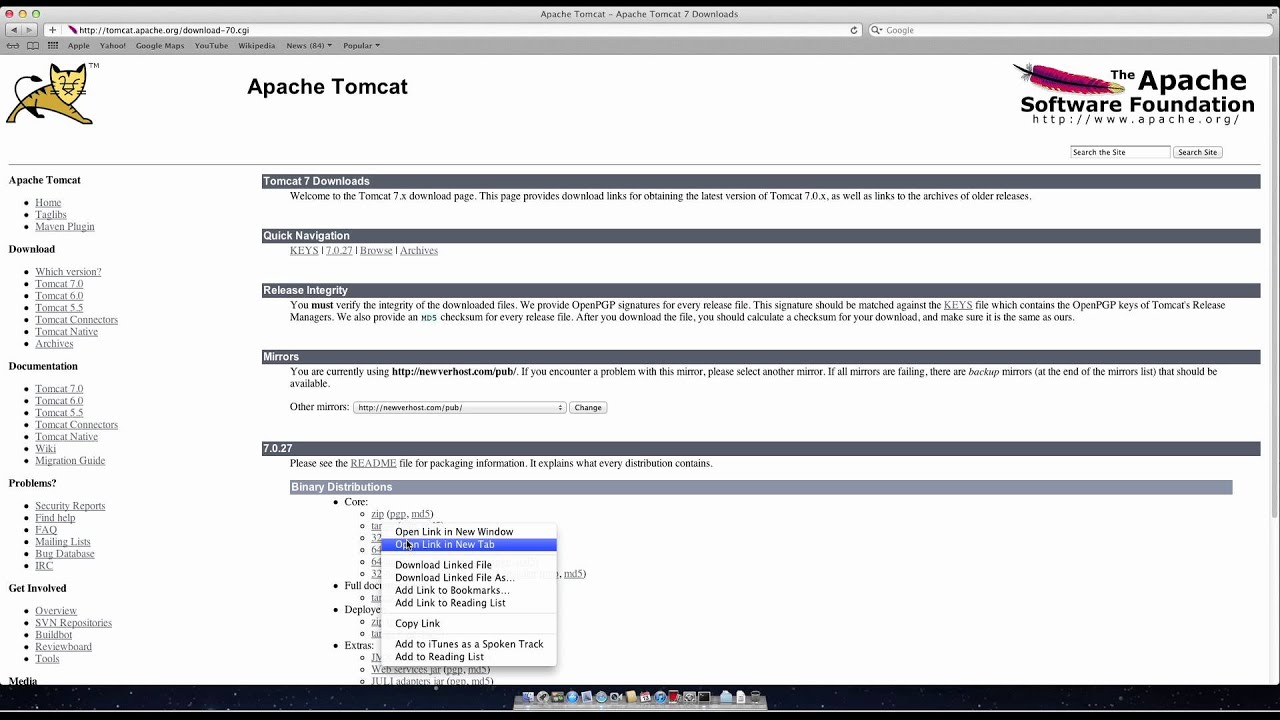The height and width of the screenshot is (720, 1280).
Task: Open the SVN Repositories link
Action: 73,623
